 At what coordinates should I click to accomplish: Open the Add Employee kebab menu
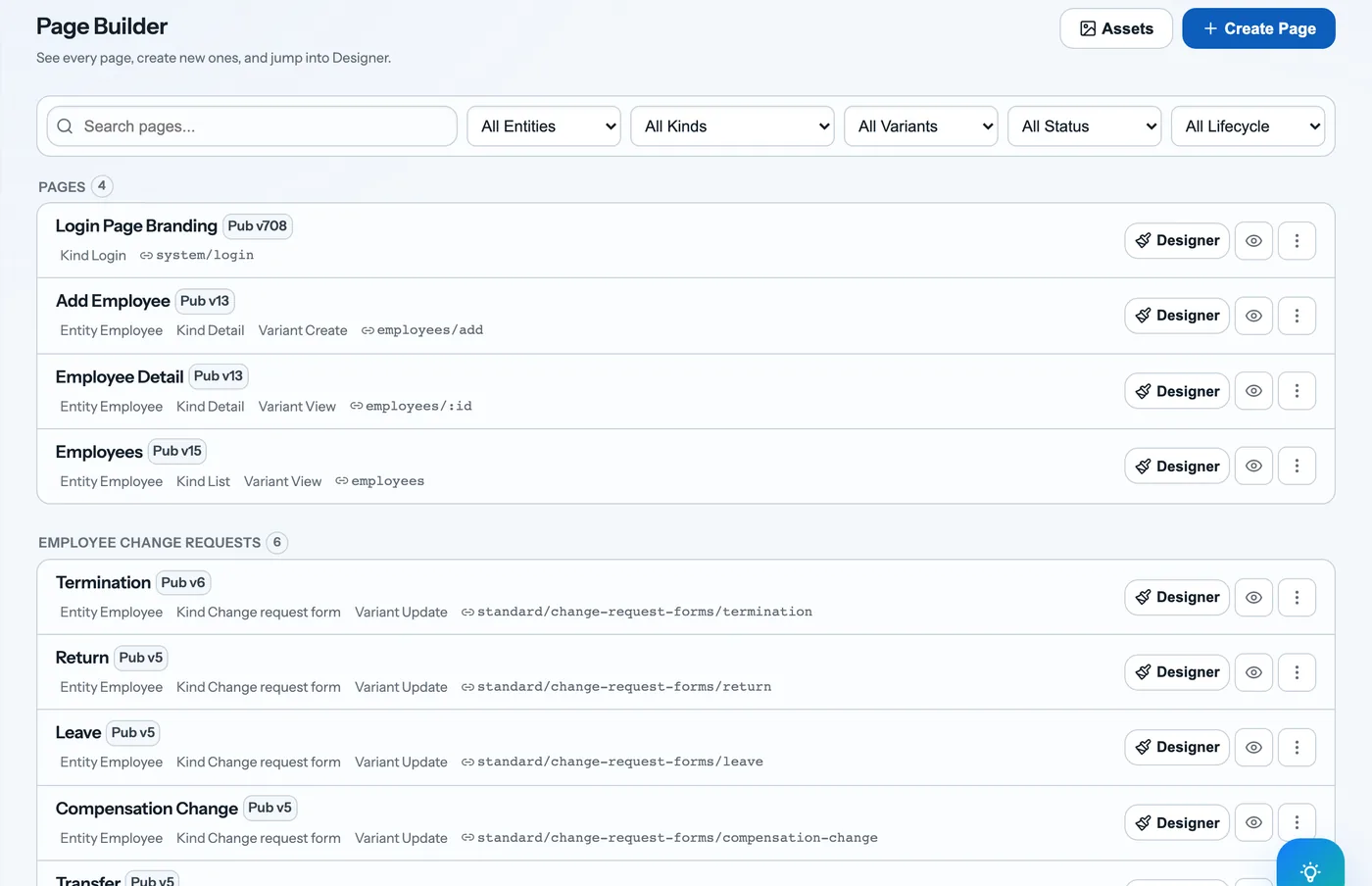[1297, 316]
